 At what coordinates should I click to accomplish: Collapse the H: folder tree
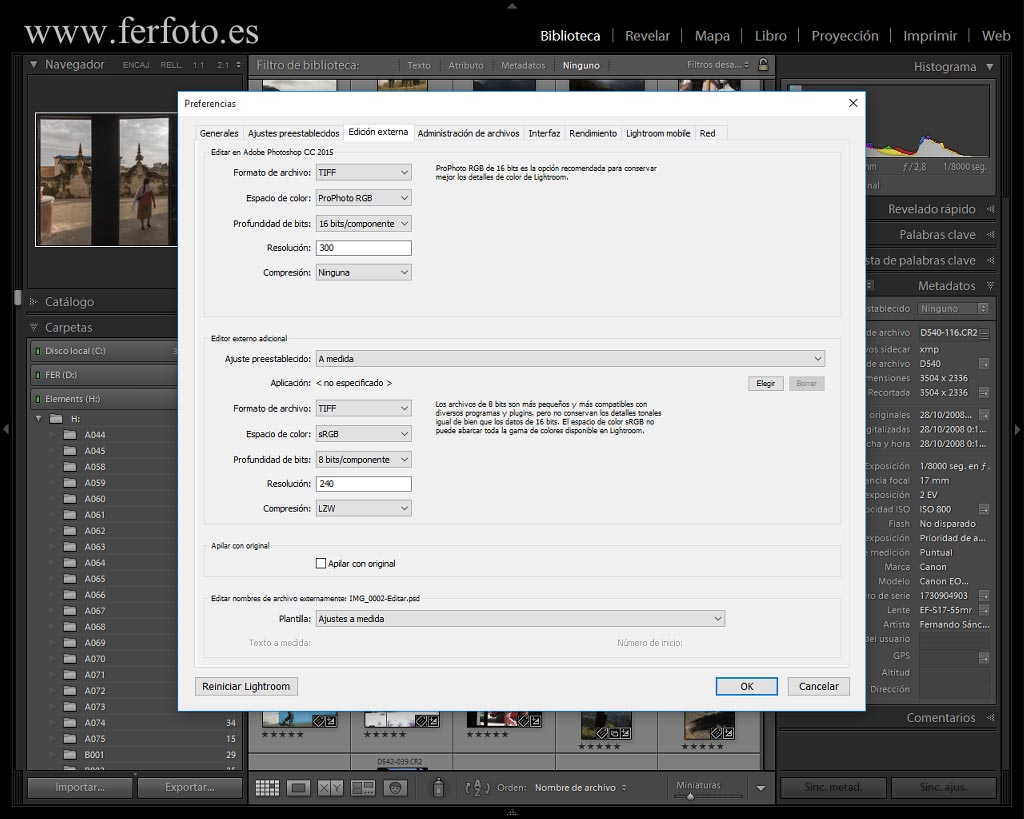[x=39, y=419]
